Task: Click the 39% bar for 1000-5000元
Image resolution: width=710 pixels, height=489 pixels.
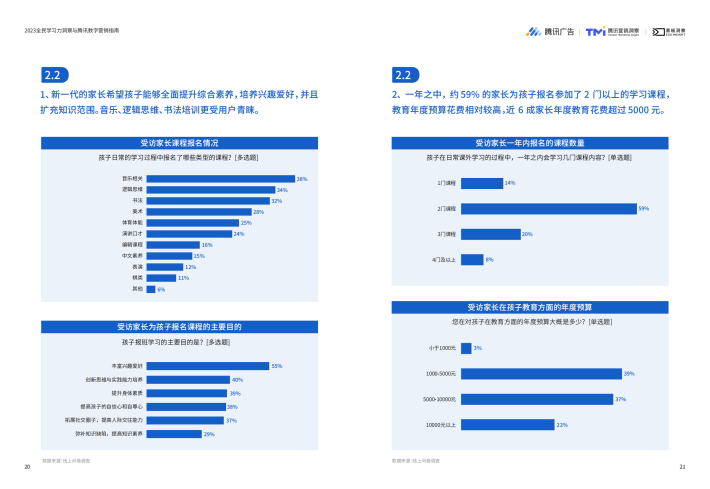Action: click(x=542, y=374)
